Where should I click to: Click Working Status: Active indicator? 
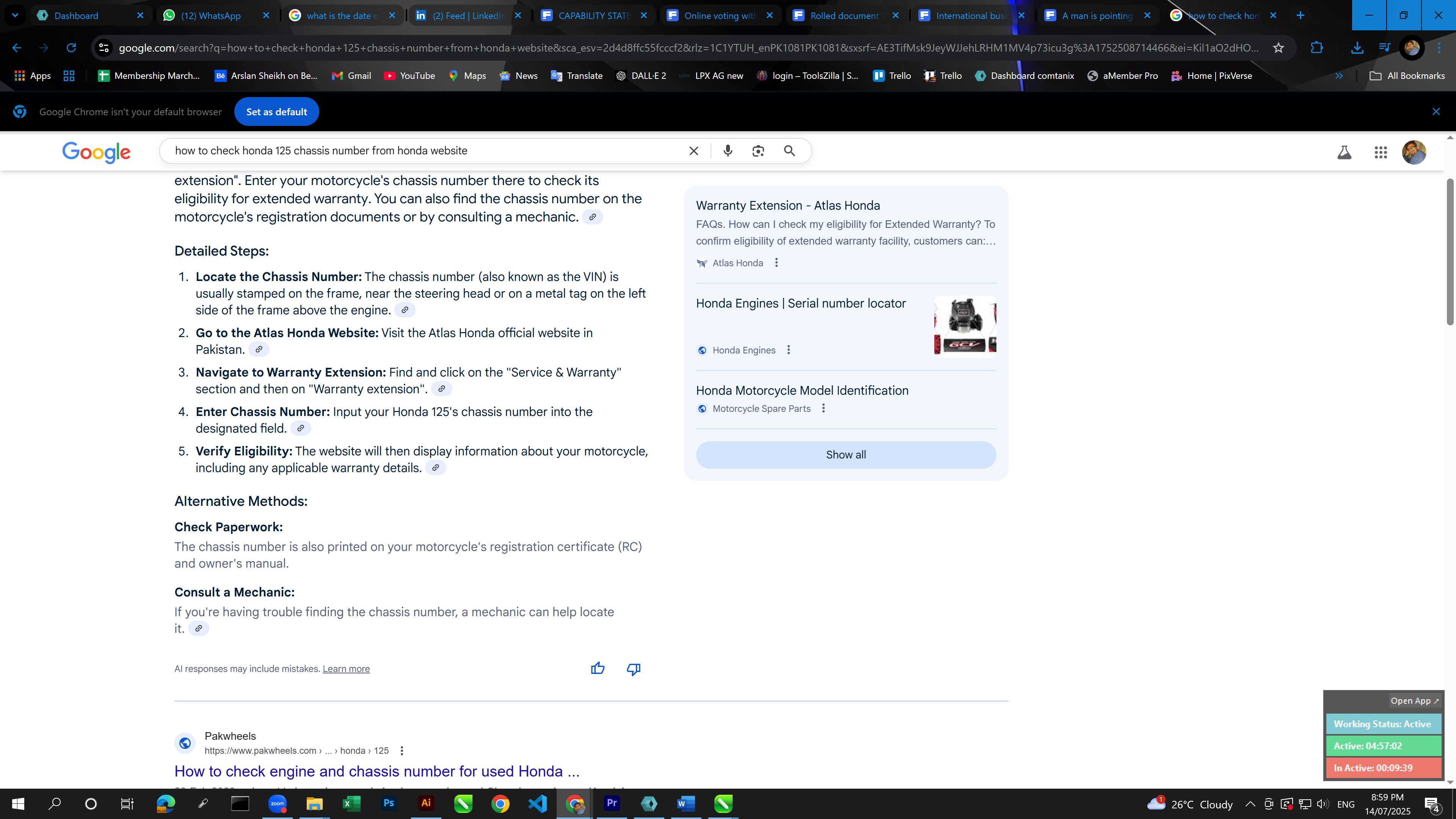(1383, 724)
